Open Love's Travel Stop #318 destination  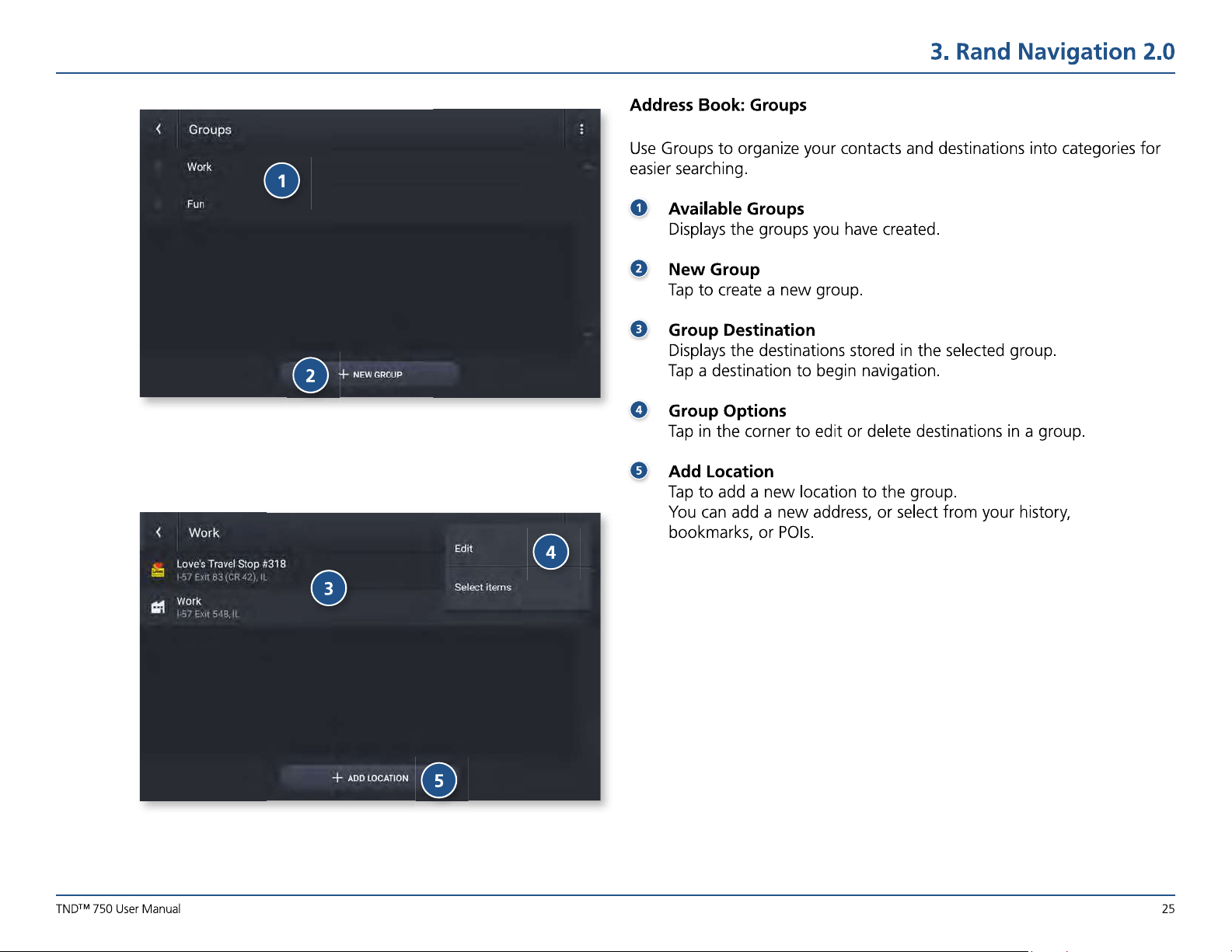231,570
